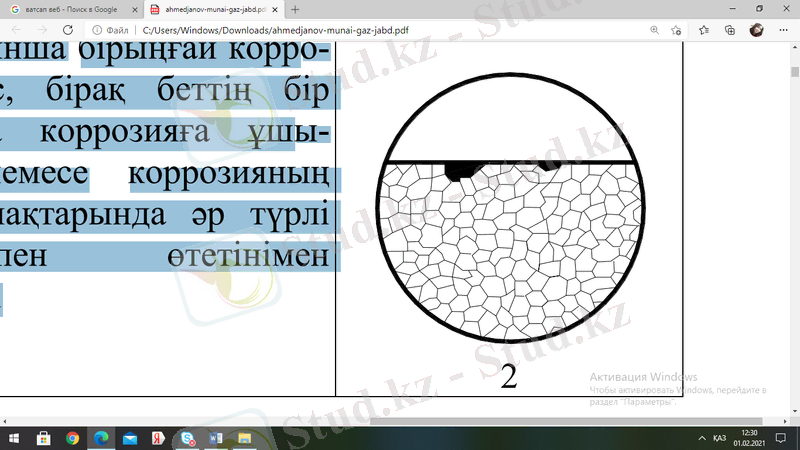Open Google Chrome from taskbar

[72, 438]
